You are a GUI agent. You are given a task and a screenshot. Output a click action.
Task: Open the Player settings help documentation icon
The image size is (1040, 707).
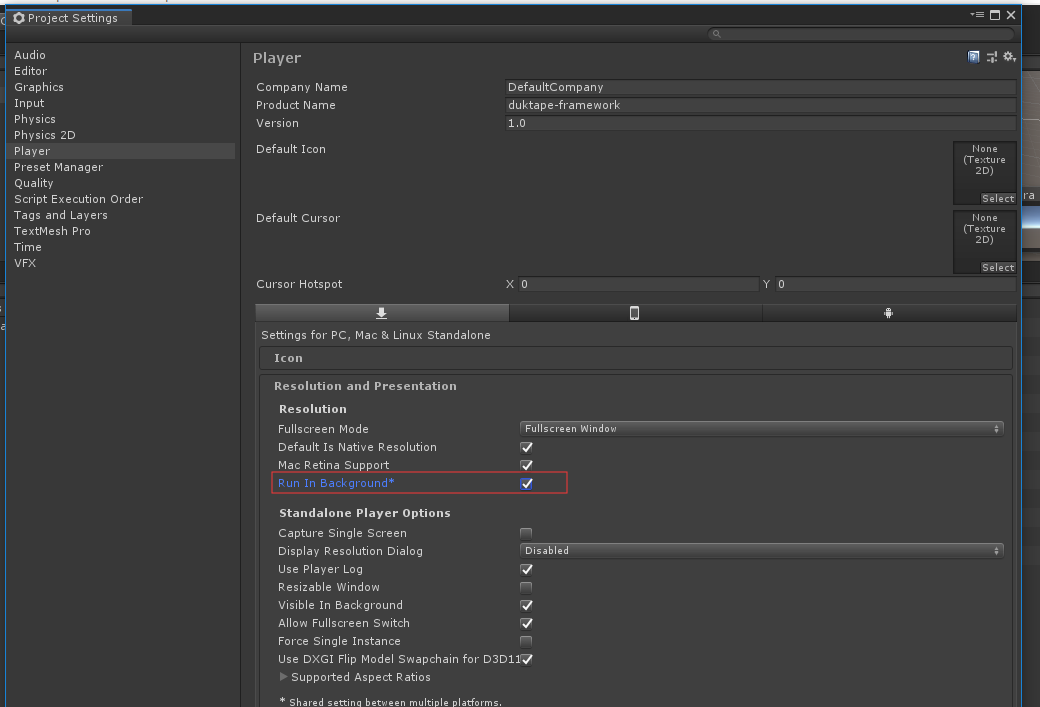(x=973, y=57)
